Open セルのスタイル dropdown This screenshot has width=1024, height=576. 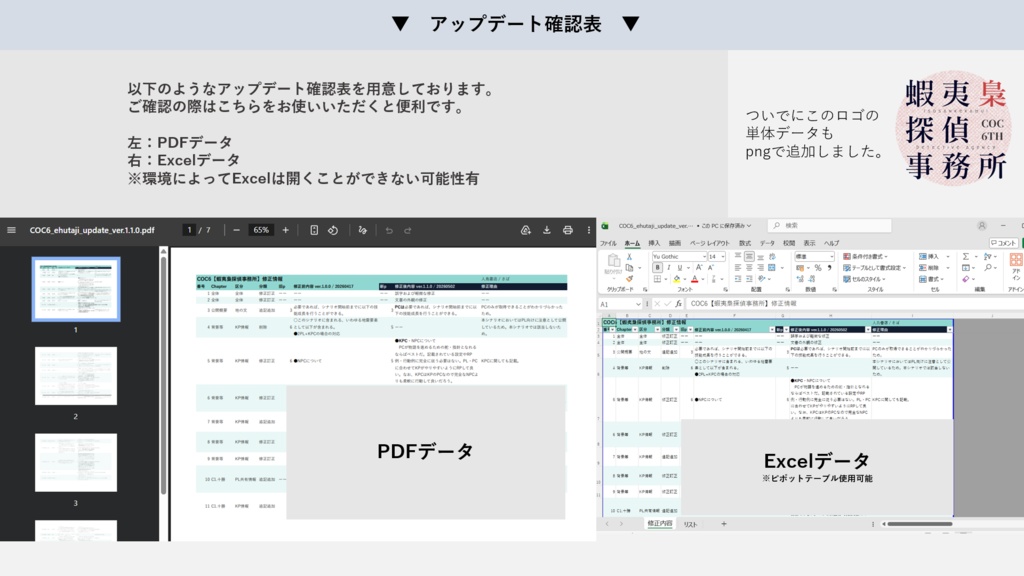coord(864,279)
